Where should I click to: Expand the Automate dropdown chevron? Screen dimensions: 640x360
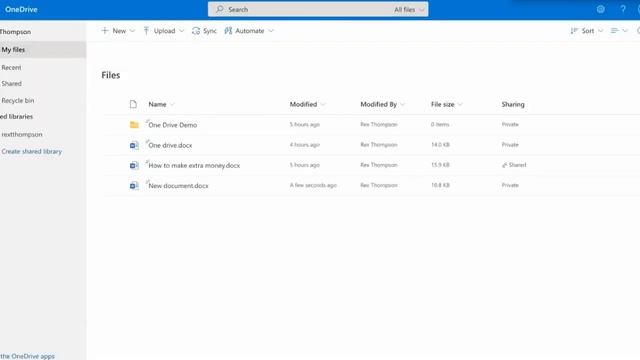(271, 31)
